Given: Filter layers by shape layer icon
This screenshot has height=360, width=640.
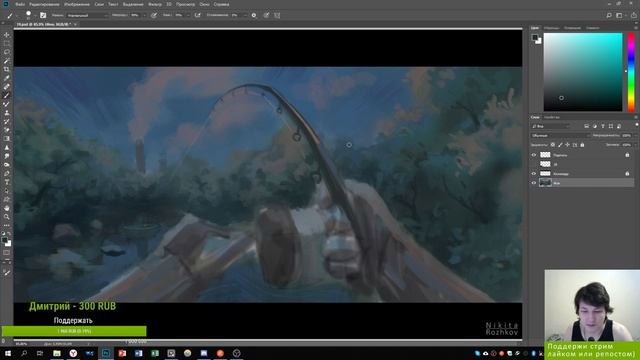Looking at the screenshot, I should [x=611, y=126].
